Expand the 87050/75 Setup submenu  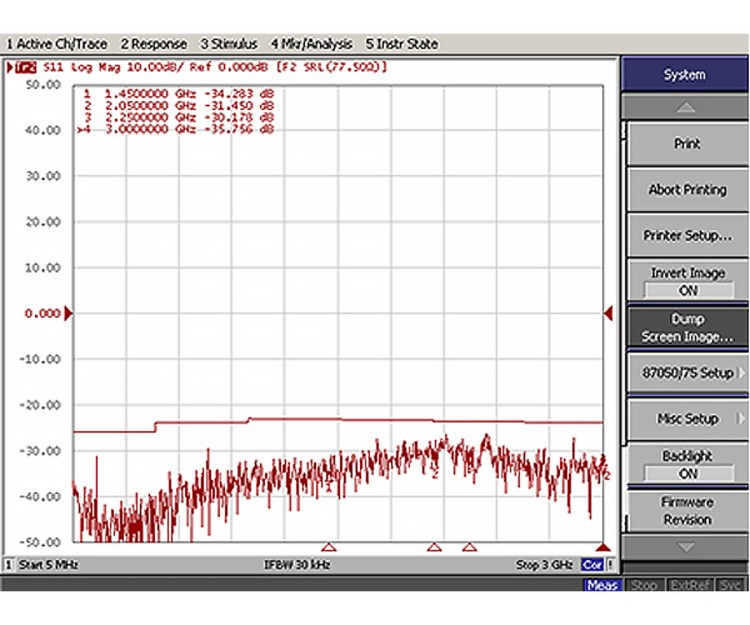686,373
